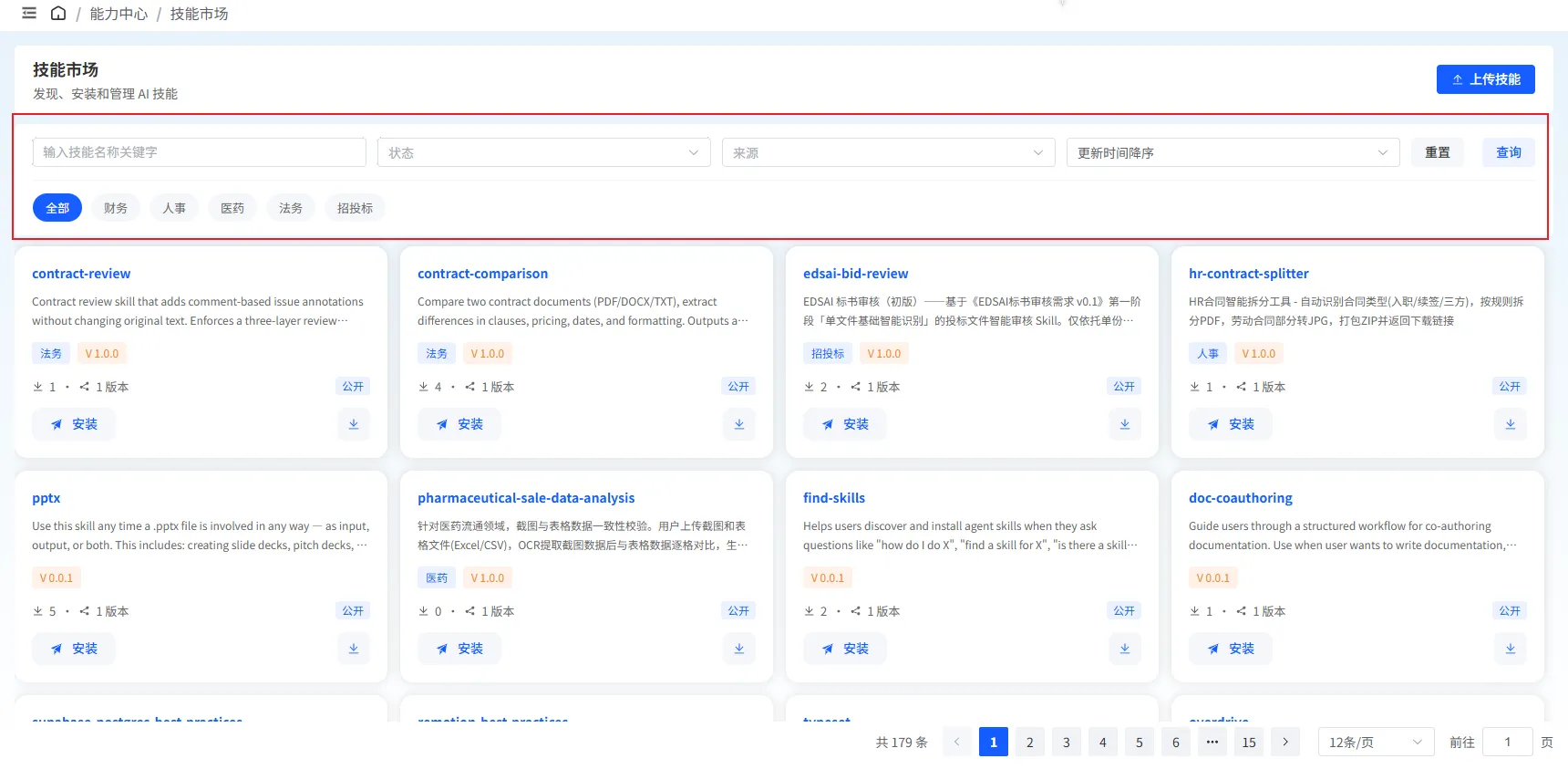Image resolution: width=1568 pixels, height=769 pixels.
Task: Open the 状态 status dropdown
Action: click(x=544, y=152)
